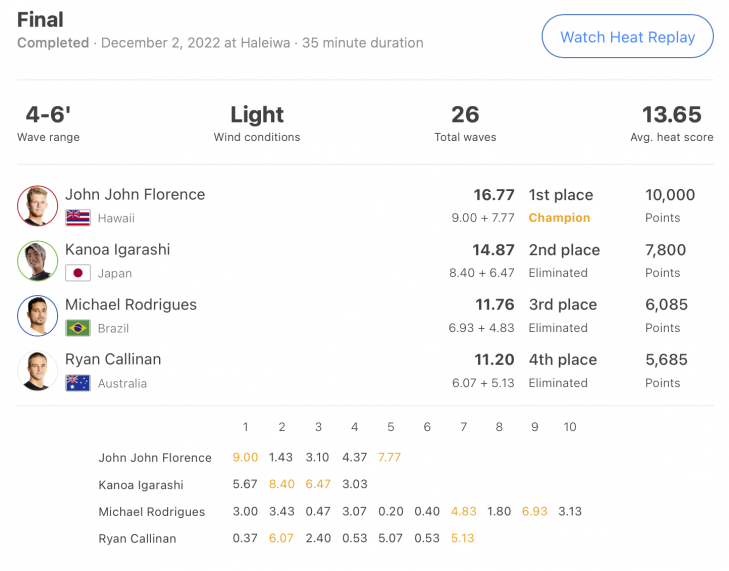Viewport: 729px width, 571px height.
Task: Click wave column header 10
Action: 570,427
